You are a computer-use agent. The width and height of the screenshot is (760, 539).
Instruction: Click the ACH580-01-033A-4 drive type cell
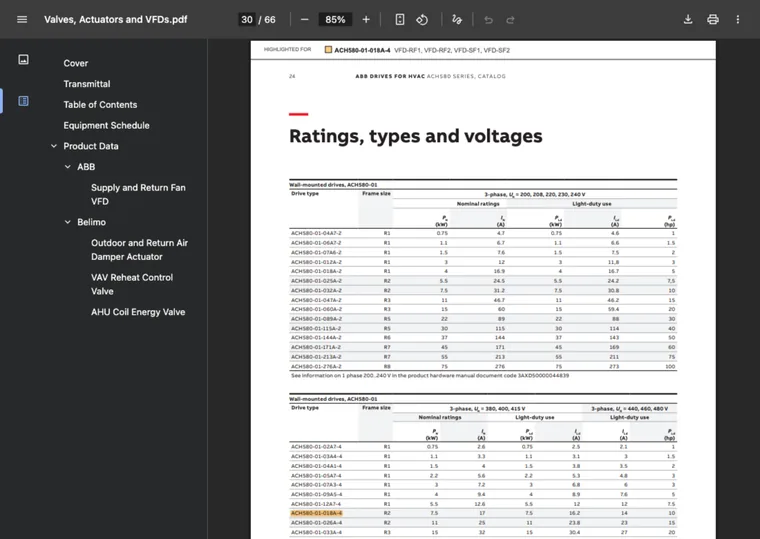[317, 532]
